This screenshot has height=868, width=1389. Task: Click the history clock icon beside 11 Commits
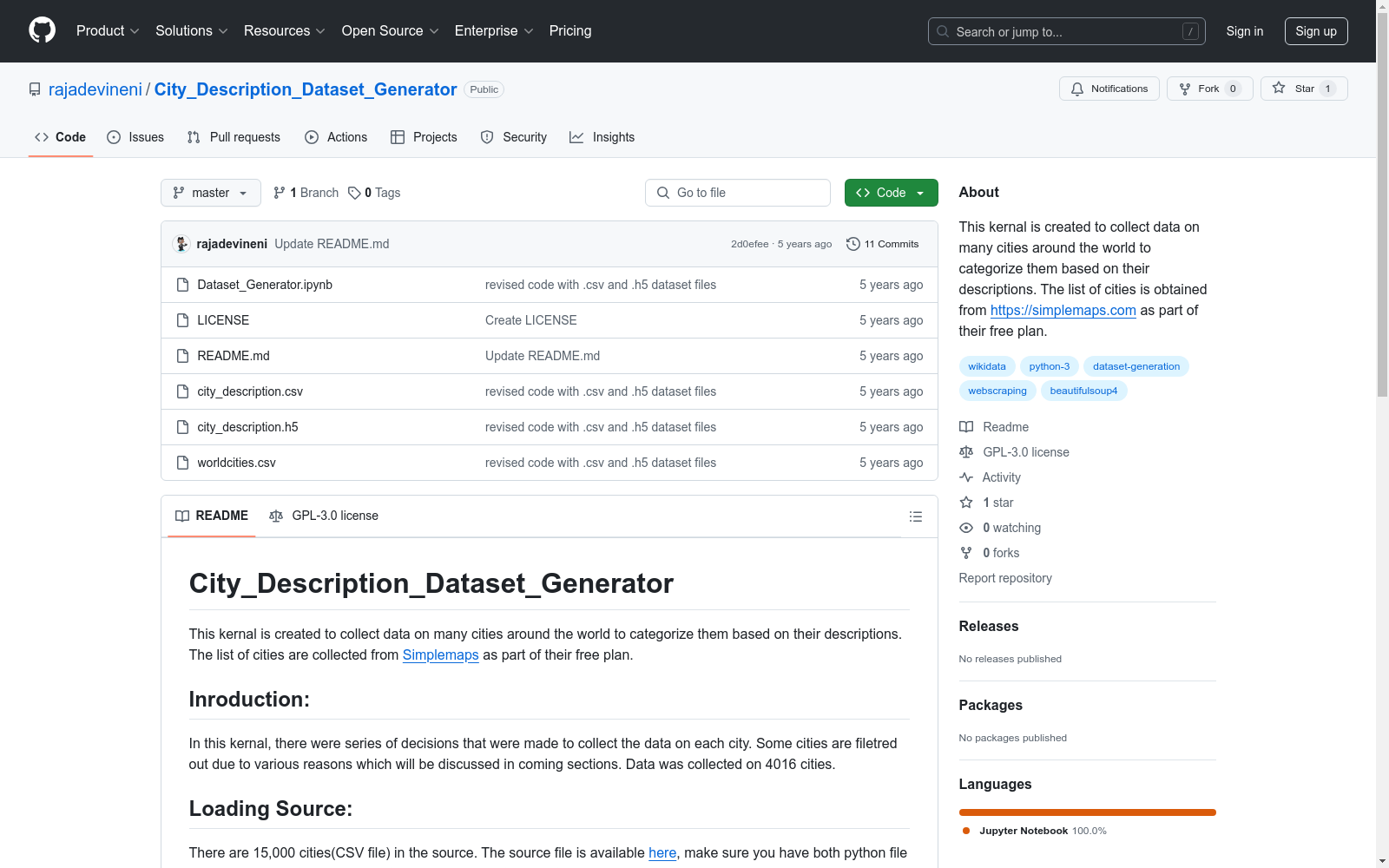click(853, 244)
